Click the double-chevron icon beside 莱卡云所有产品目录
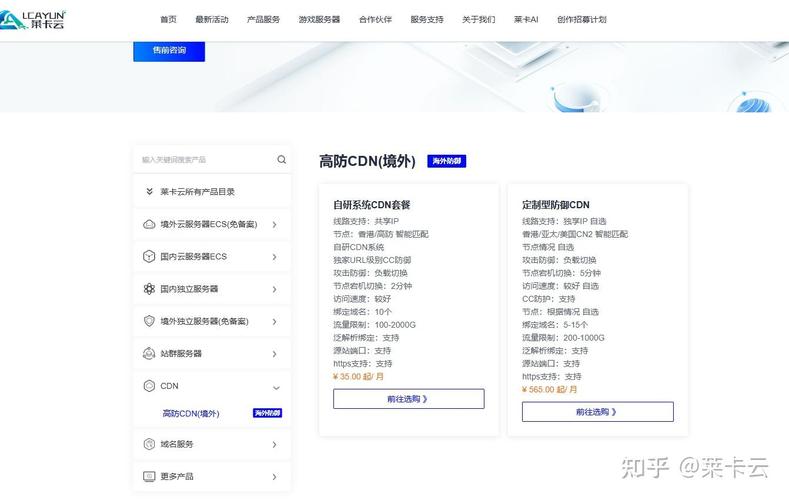Viewport: 789px width, 500px height. [x=149, y=191]
